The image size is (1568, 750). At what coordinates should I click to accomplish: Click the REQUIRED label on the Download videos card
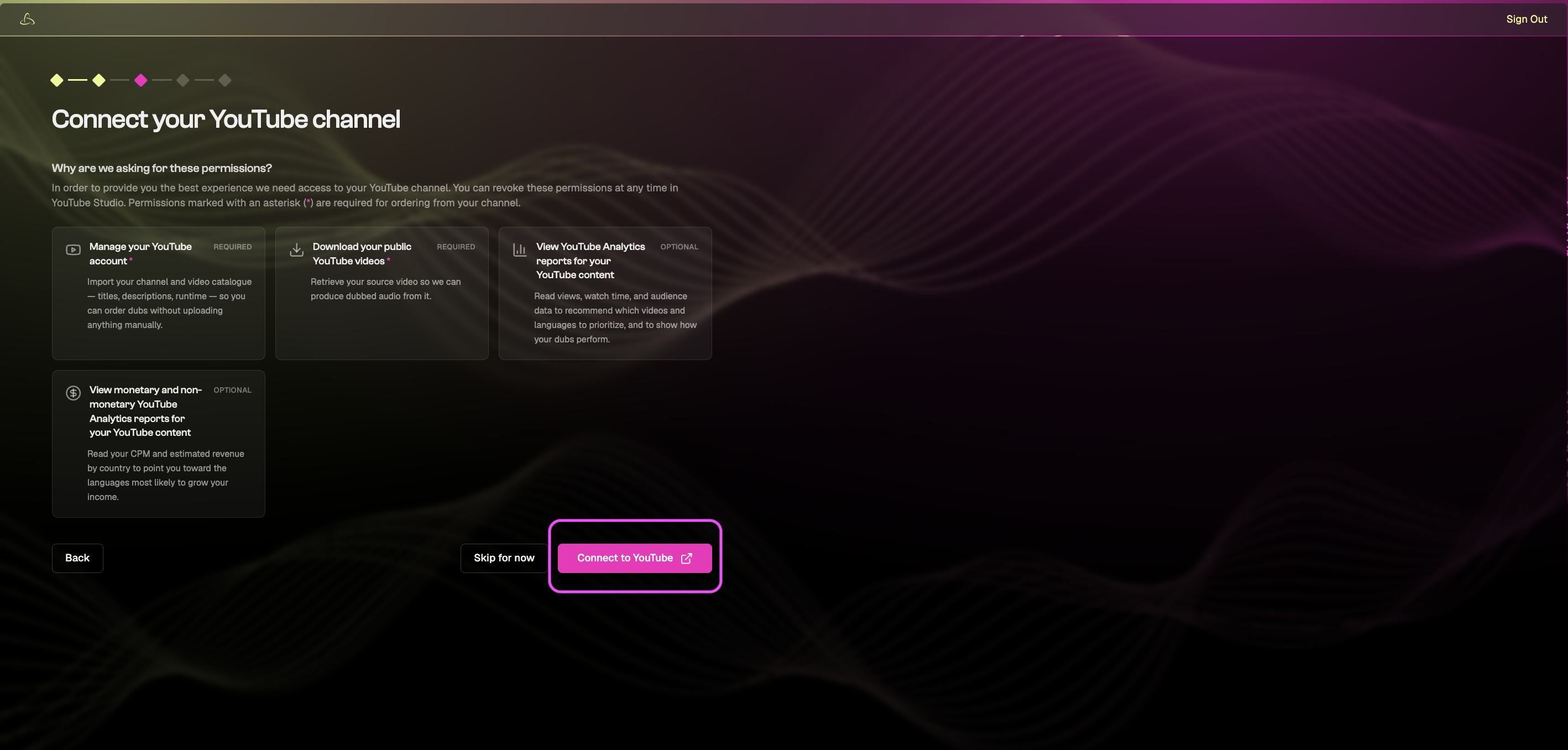pyautogui.click(x=456, y=247)
